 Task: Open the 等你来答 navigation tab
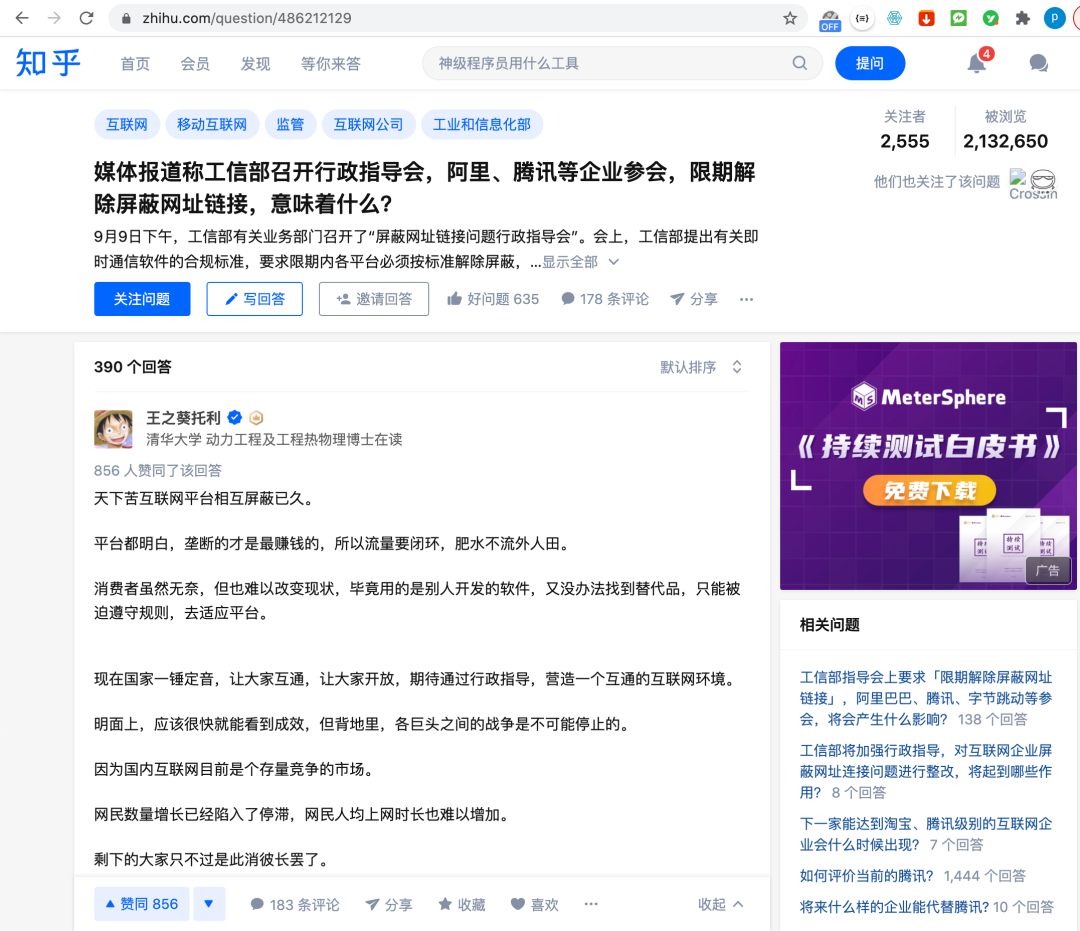point(331,63)
